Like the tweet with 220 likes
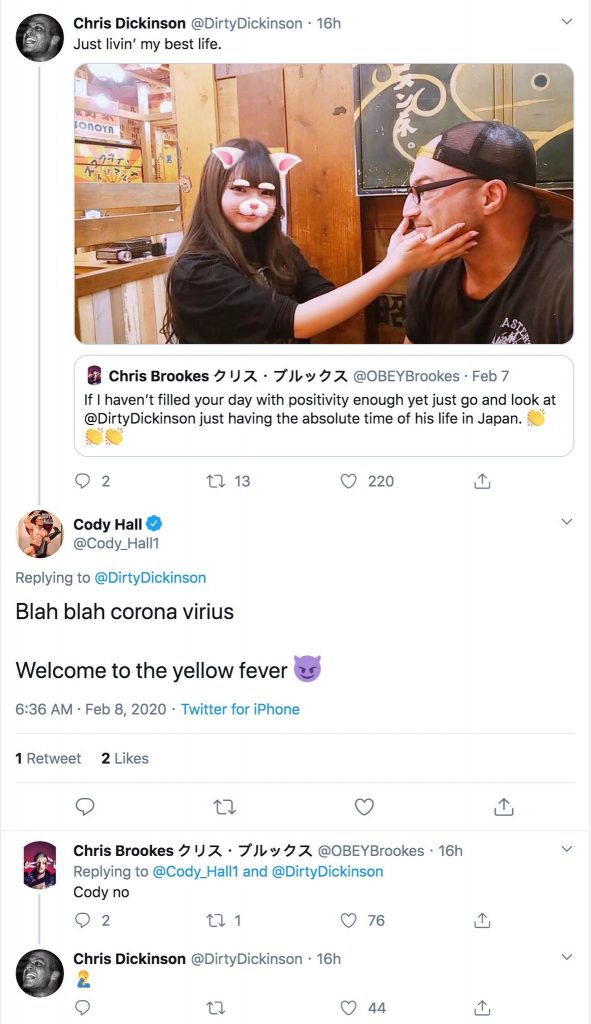 click(x=349, y=481)
